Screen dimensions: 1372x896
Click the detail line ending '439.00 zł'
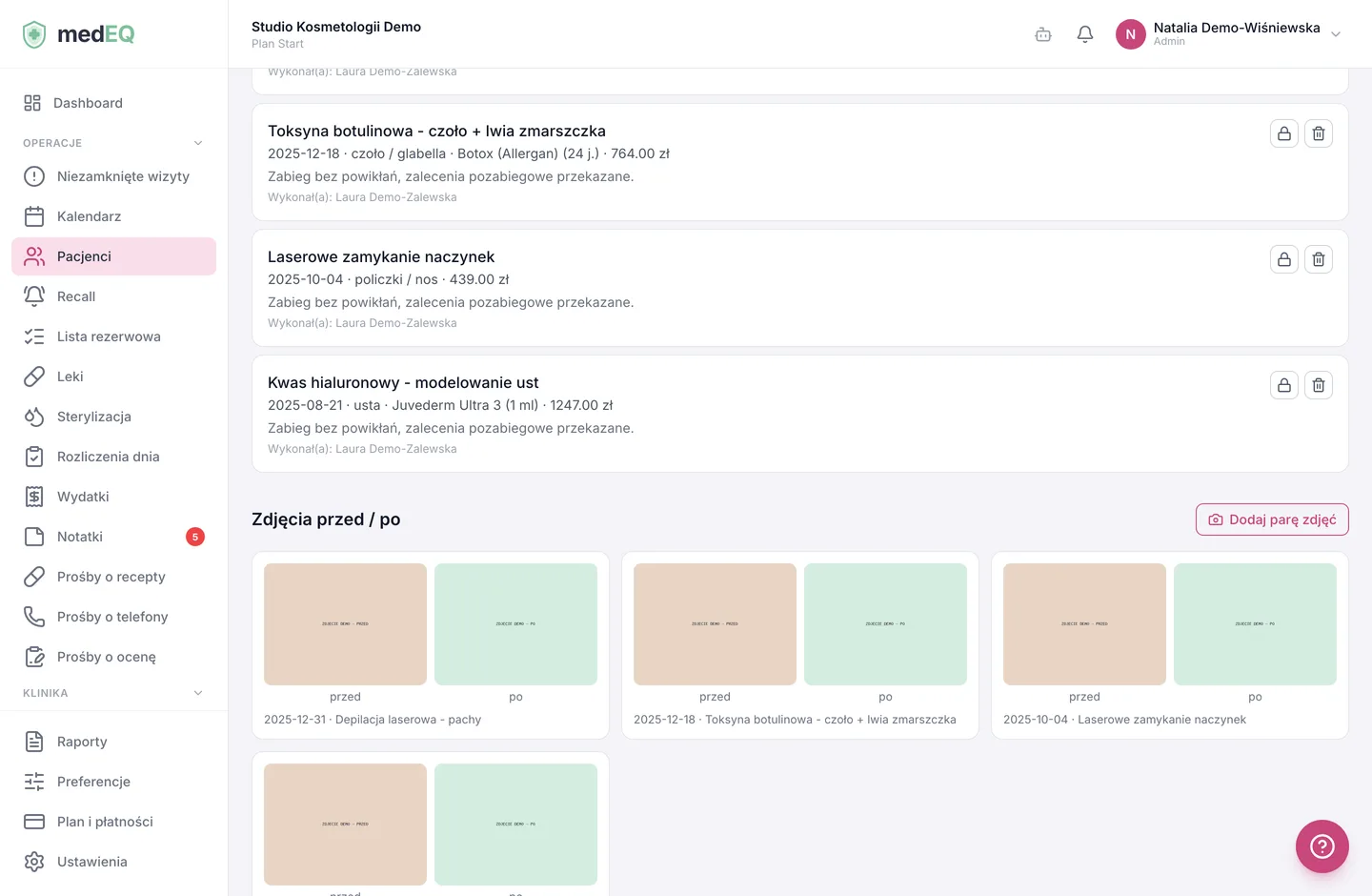[389, 279]
